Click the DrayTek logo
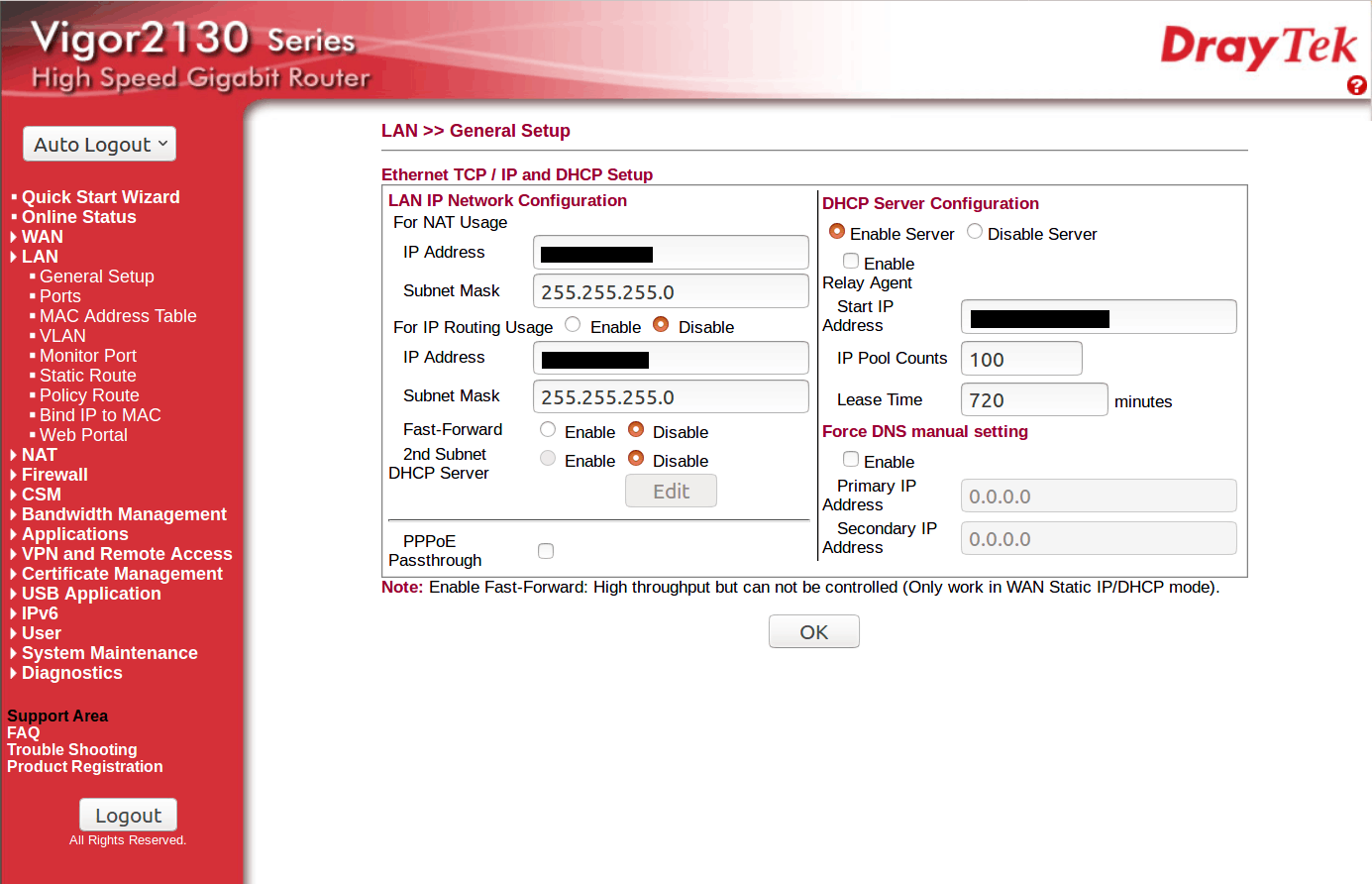 pyautogui.click(x=1258, y=48)
